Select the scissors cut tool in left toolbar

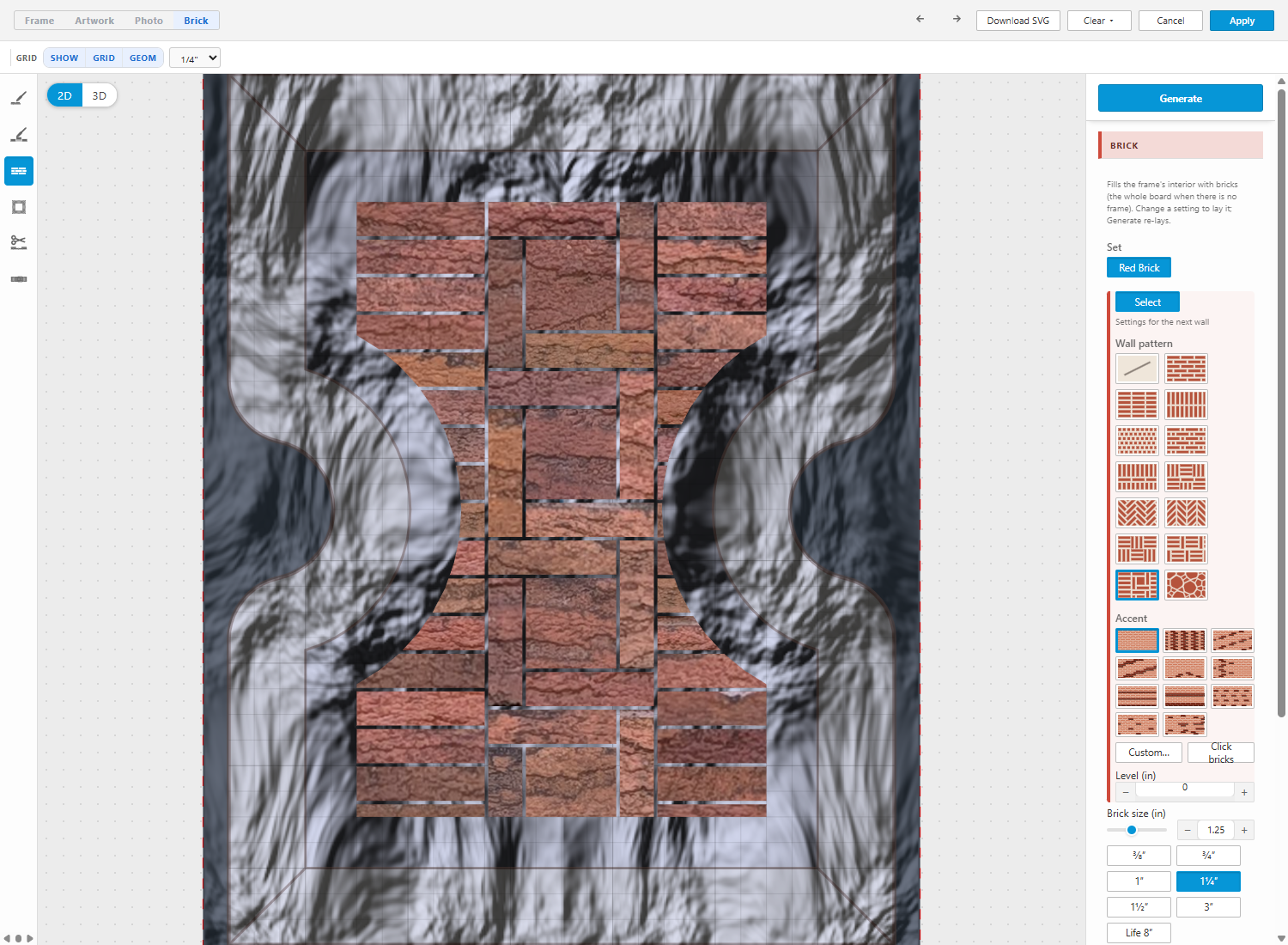(19, 243)
